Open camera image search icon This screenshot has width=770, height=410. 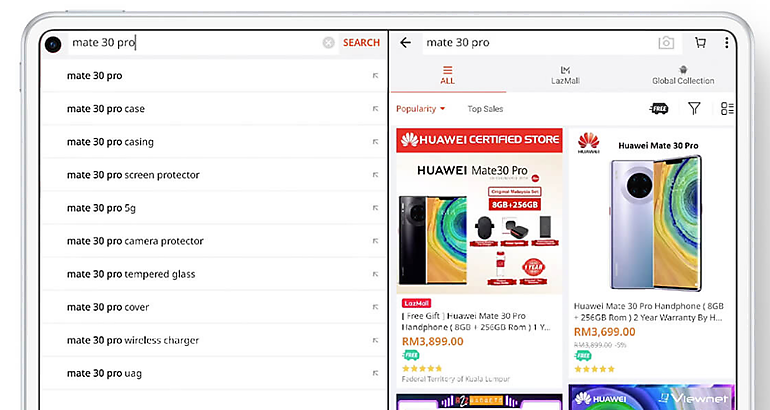[666, 43]
